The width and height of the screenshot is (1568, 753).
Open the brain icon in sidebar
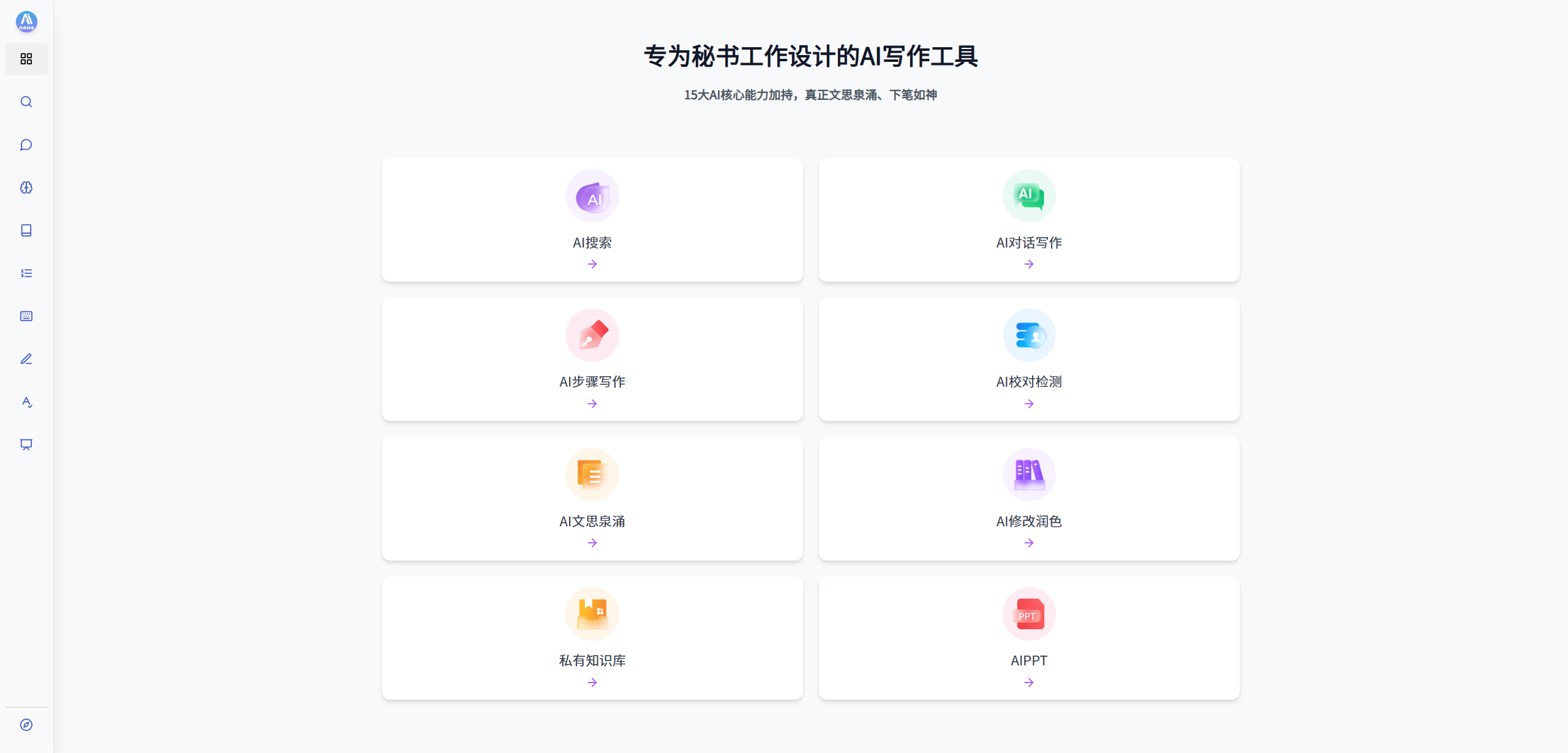(x=26, y=187)
